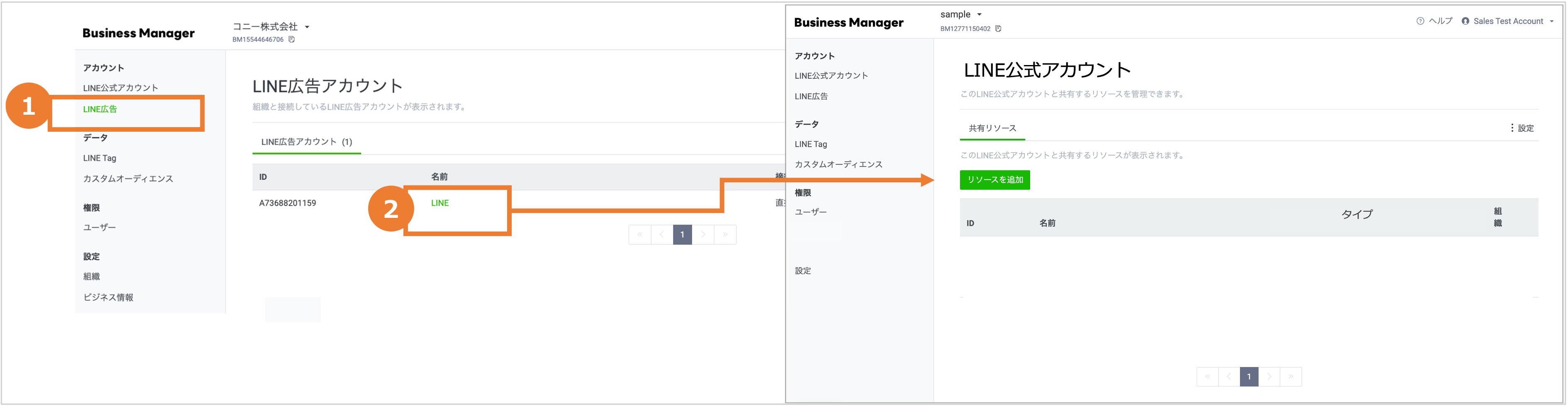This screenshot has width=1568, height=406.
Task: Select LINE広告 in left window sidebar
Action: pos(100,109)
